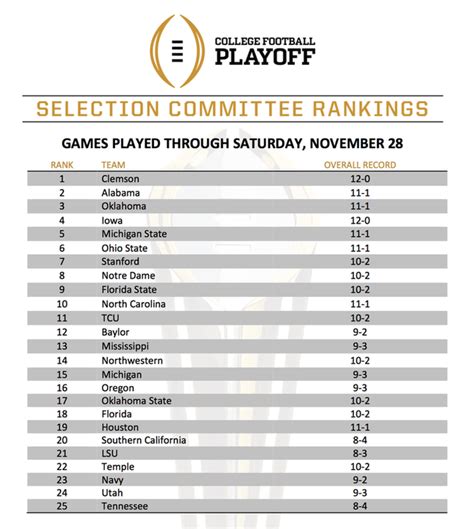Click Southern California team name
The image size is (474, 529).
(x=144, y=440)
